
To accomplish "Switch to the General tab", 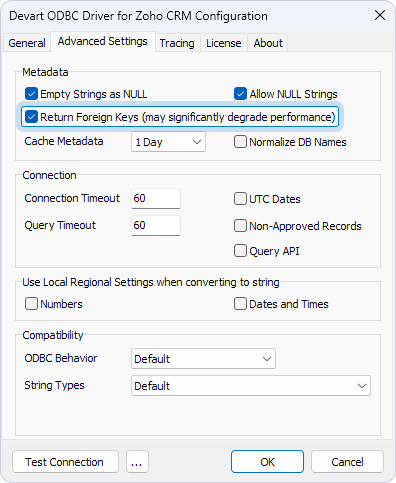I will pyautogui.click(x=27, y=43).
